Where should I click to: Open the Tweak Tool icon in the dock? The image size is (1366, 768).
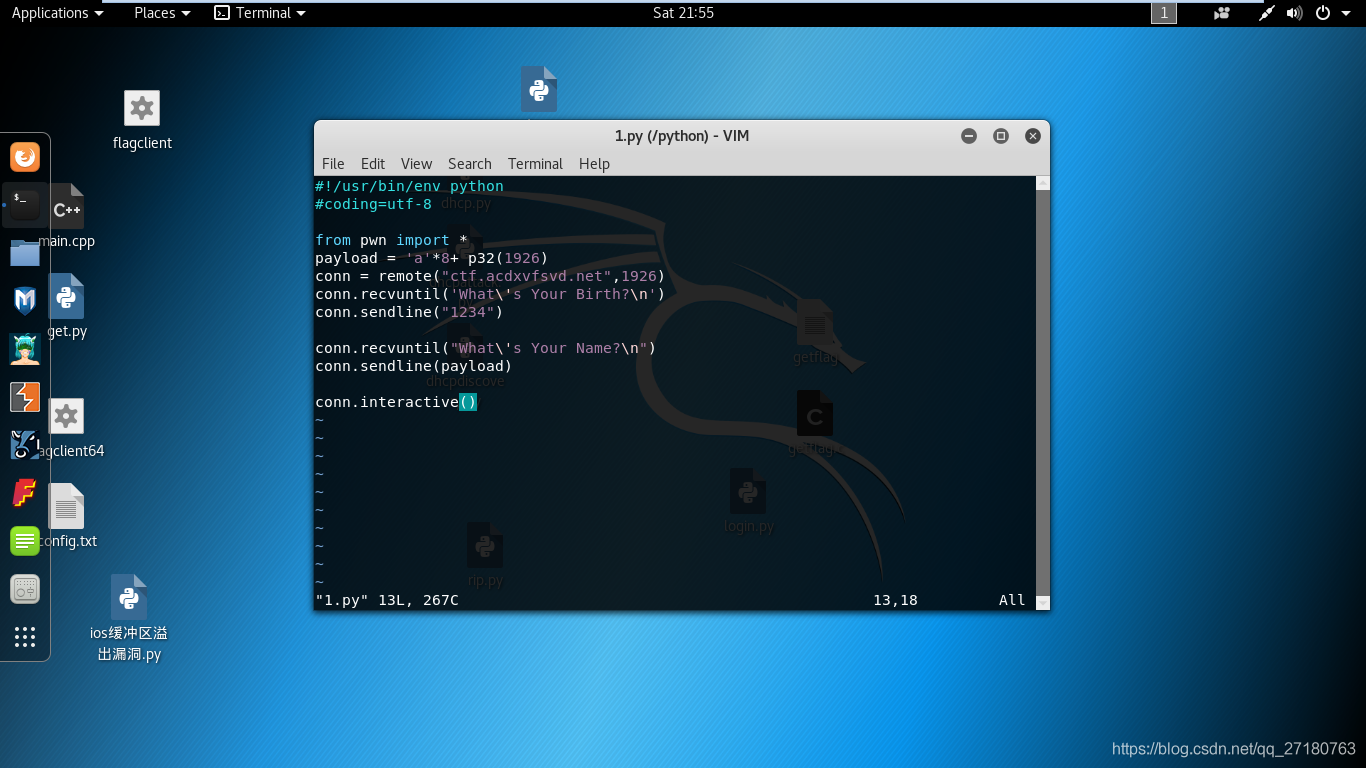(x=25, y=589)
